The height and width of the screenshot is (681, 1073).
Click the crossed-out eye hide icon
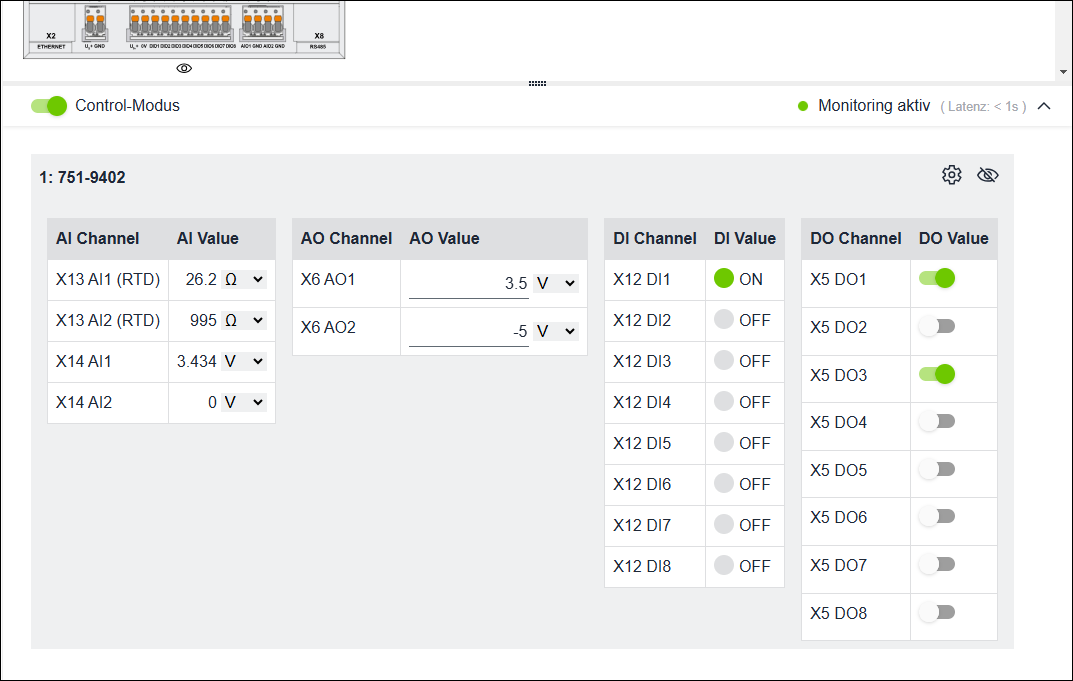tap(987, 175)
